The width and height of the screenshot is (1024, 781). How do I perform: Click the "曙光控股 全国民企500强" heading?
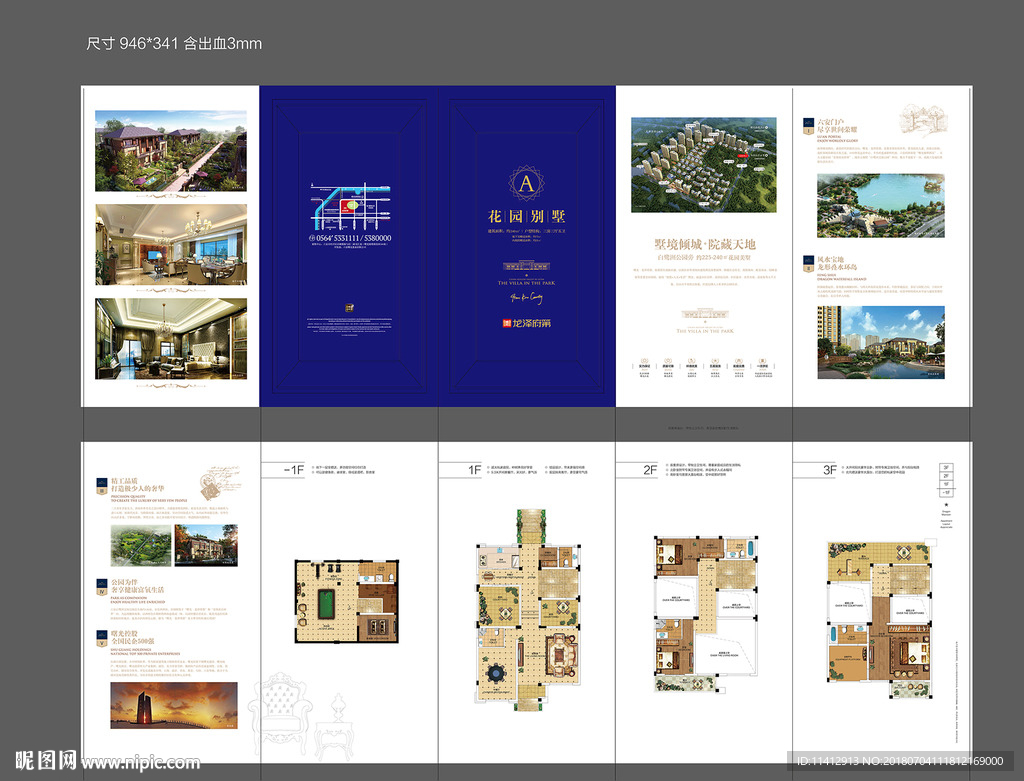[x=133, y=637]
